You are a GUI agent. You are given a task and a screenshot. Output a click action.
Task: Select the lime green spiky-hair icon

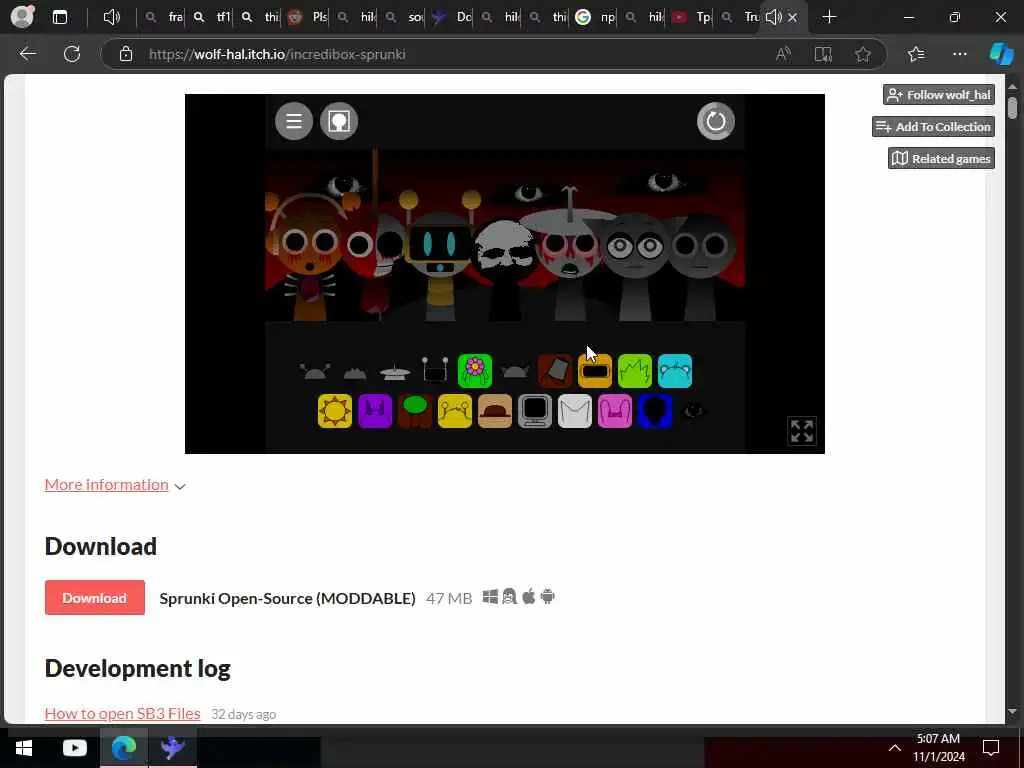(635, 371)
